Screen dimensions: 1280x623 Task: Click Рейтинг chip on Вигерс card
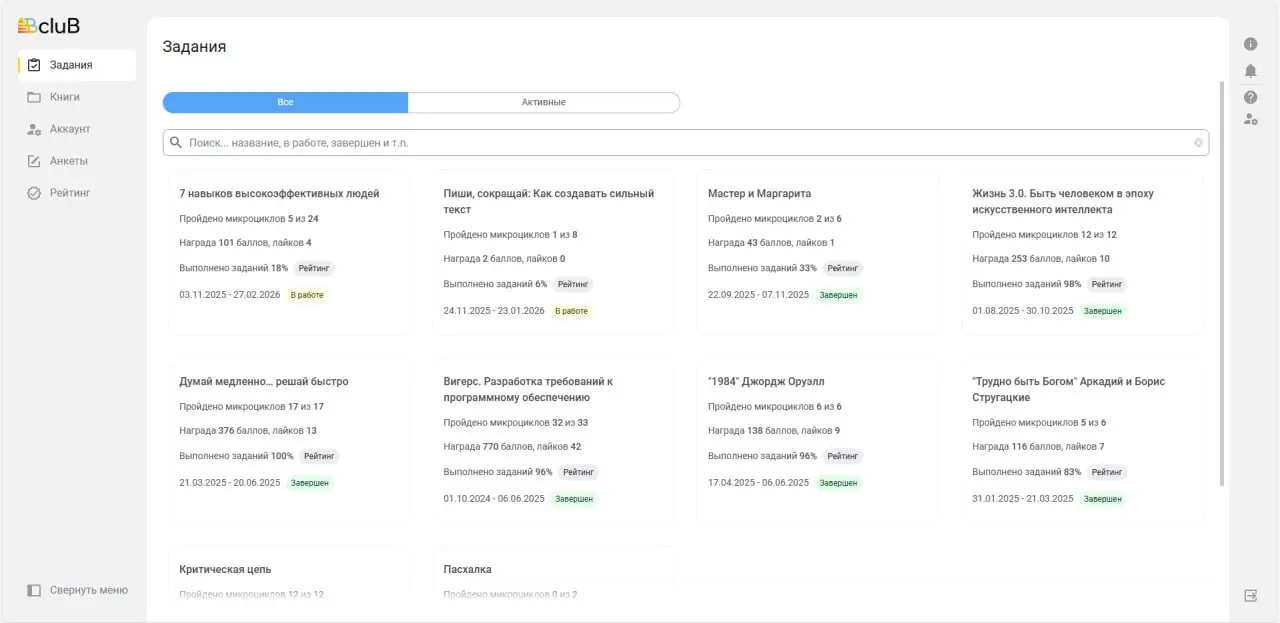click(578, 472)
